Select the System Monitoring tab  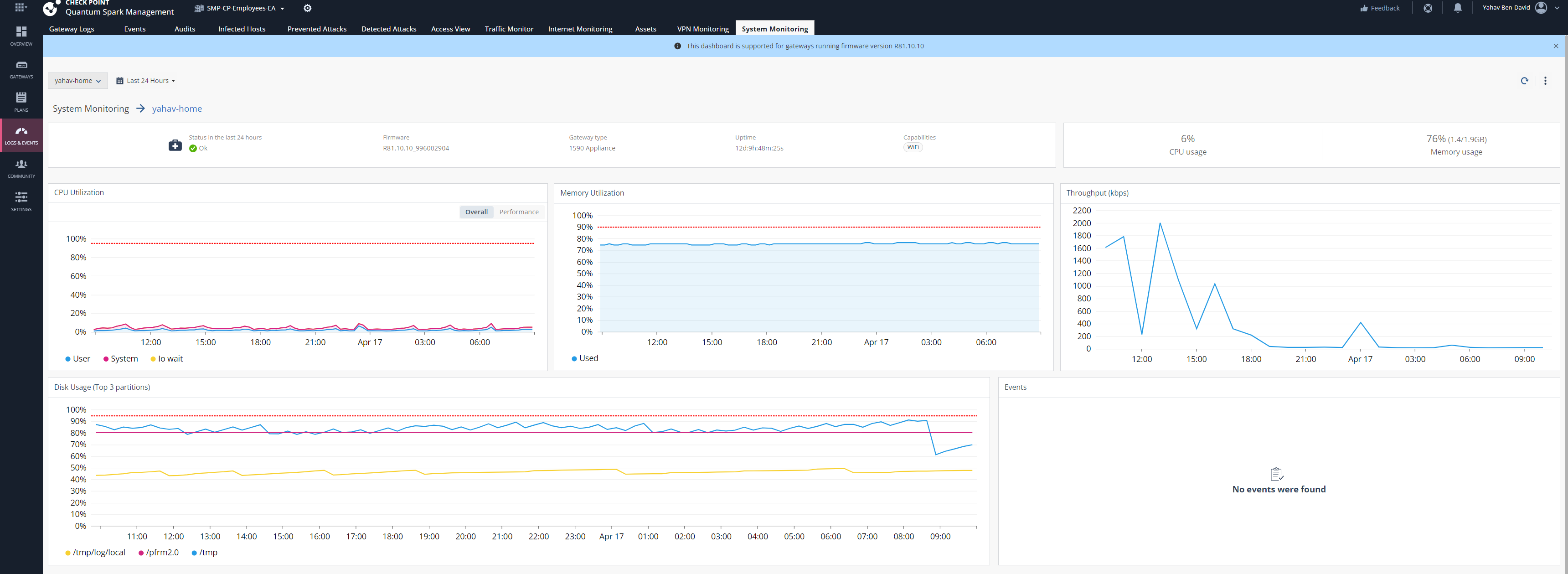tap(774, 28)
